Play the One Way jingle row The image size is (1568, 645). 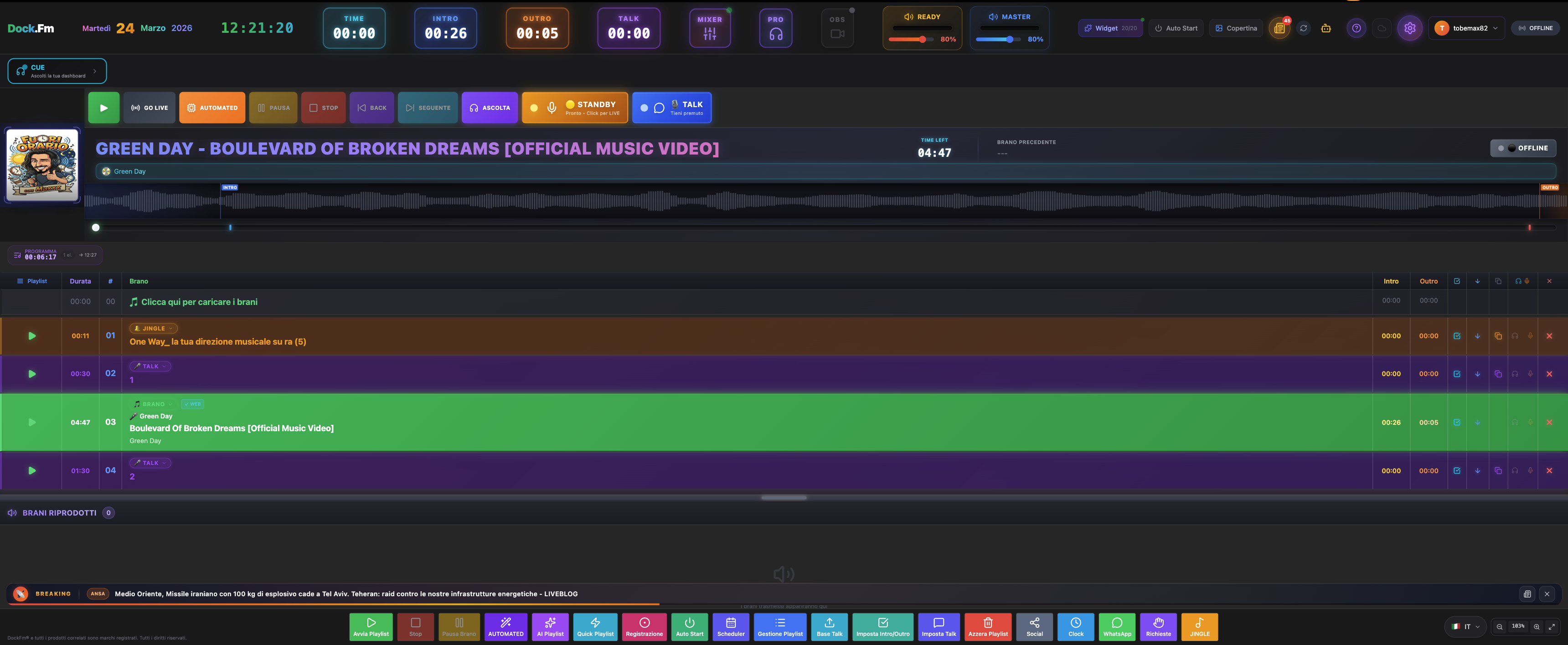32,336
